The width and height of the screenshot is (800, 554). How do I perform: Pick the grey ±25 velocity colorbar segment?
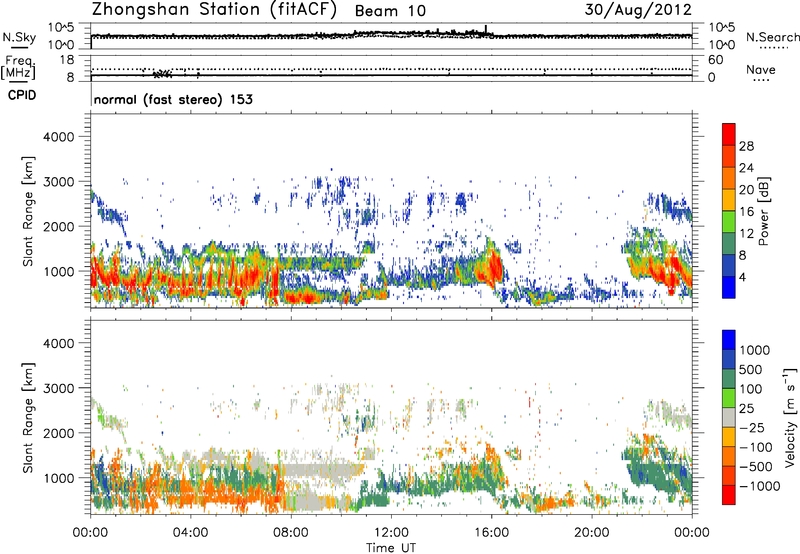729,418
